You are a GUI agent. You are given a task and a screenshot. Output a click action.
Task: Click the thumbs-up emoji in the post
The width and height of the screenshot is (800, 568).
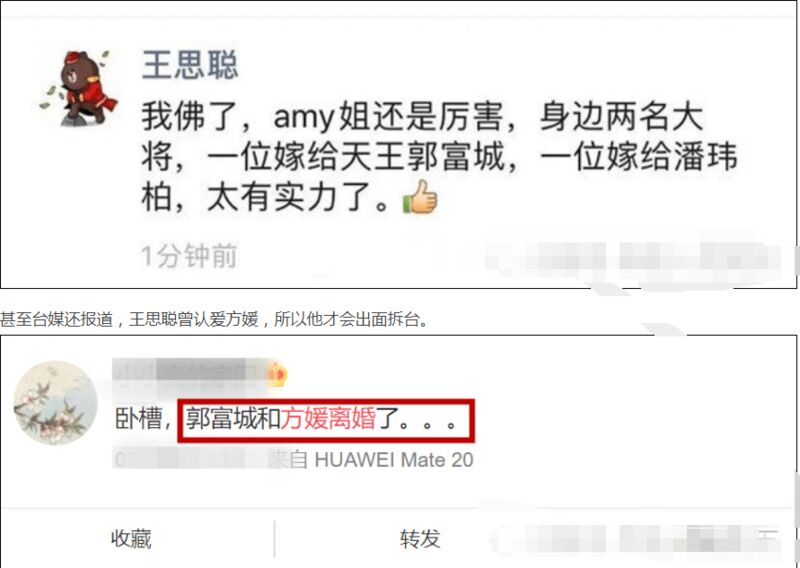point(420,197)
